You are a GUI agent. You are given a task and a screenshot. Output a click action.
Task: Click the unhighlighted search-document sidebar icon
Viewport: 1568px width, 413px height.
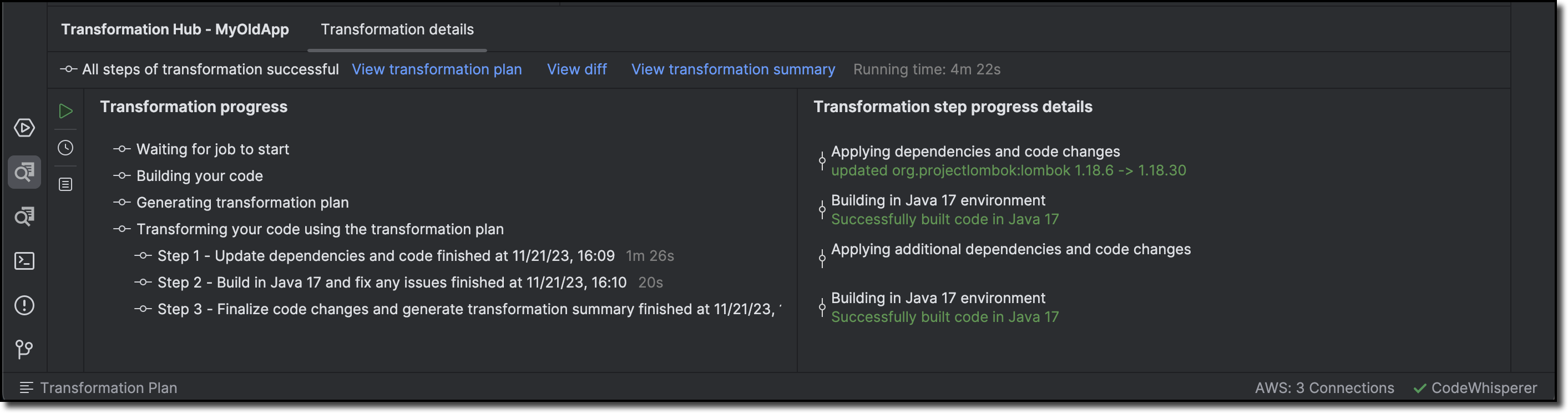(24, 216)
